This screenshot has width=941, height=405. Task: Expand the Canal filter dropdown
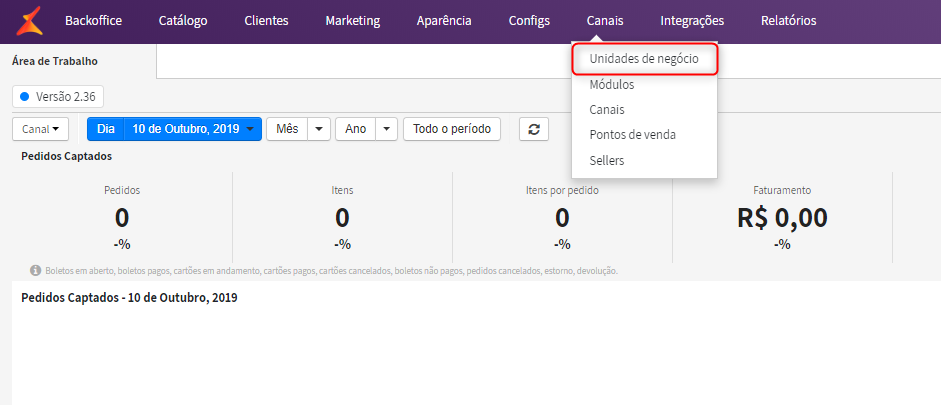tap(41, 129)
